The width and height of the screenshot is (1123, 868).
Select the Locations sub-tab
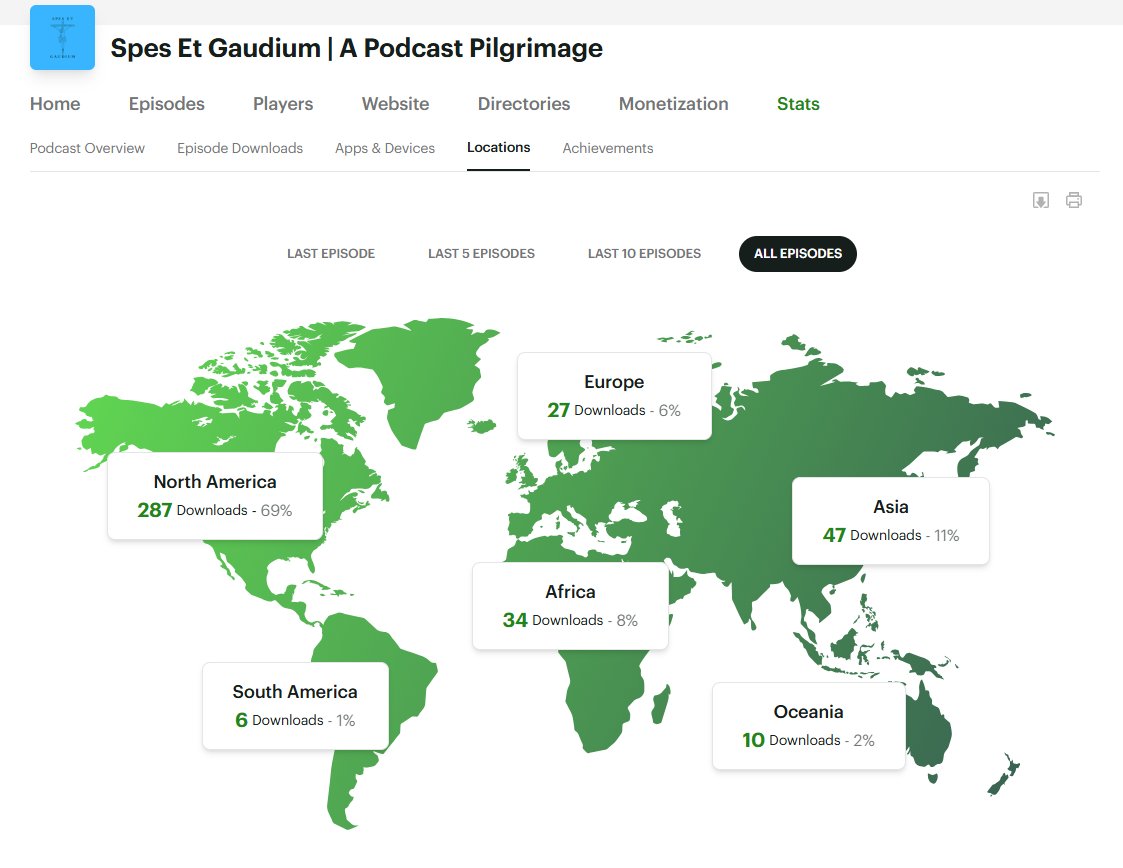tap(498, 148)
